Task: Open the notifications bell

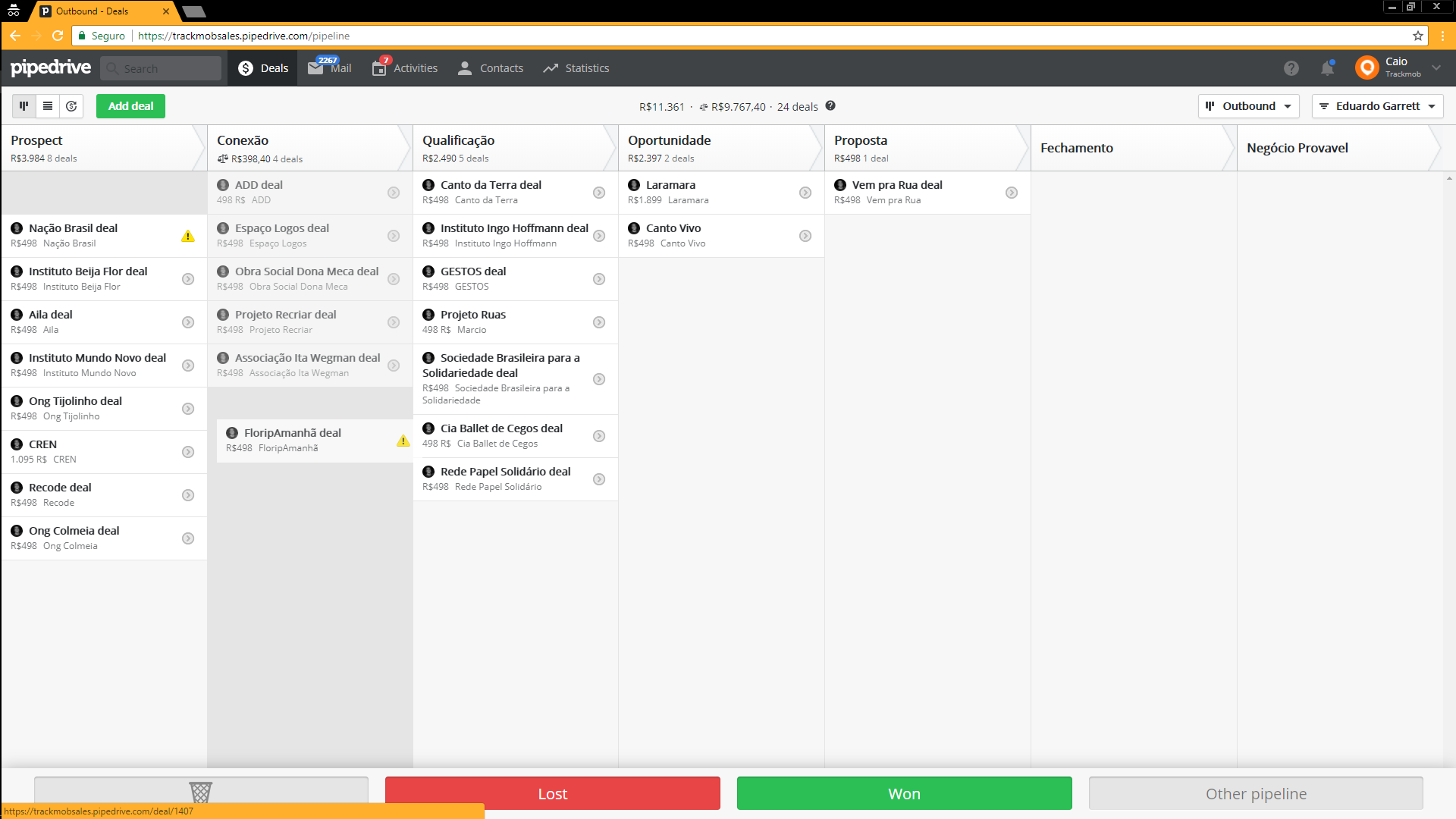Action: point(1327,68)
